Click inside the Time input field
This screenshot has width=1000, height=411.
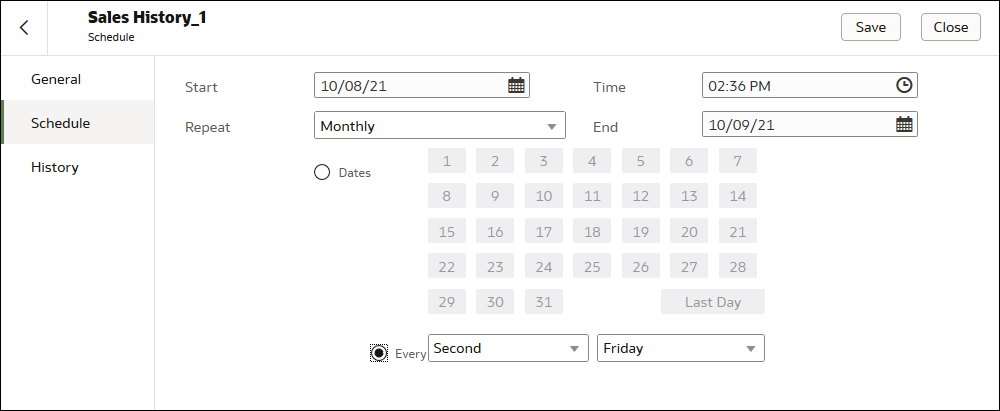[x=795, y=86]
